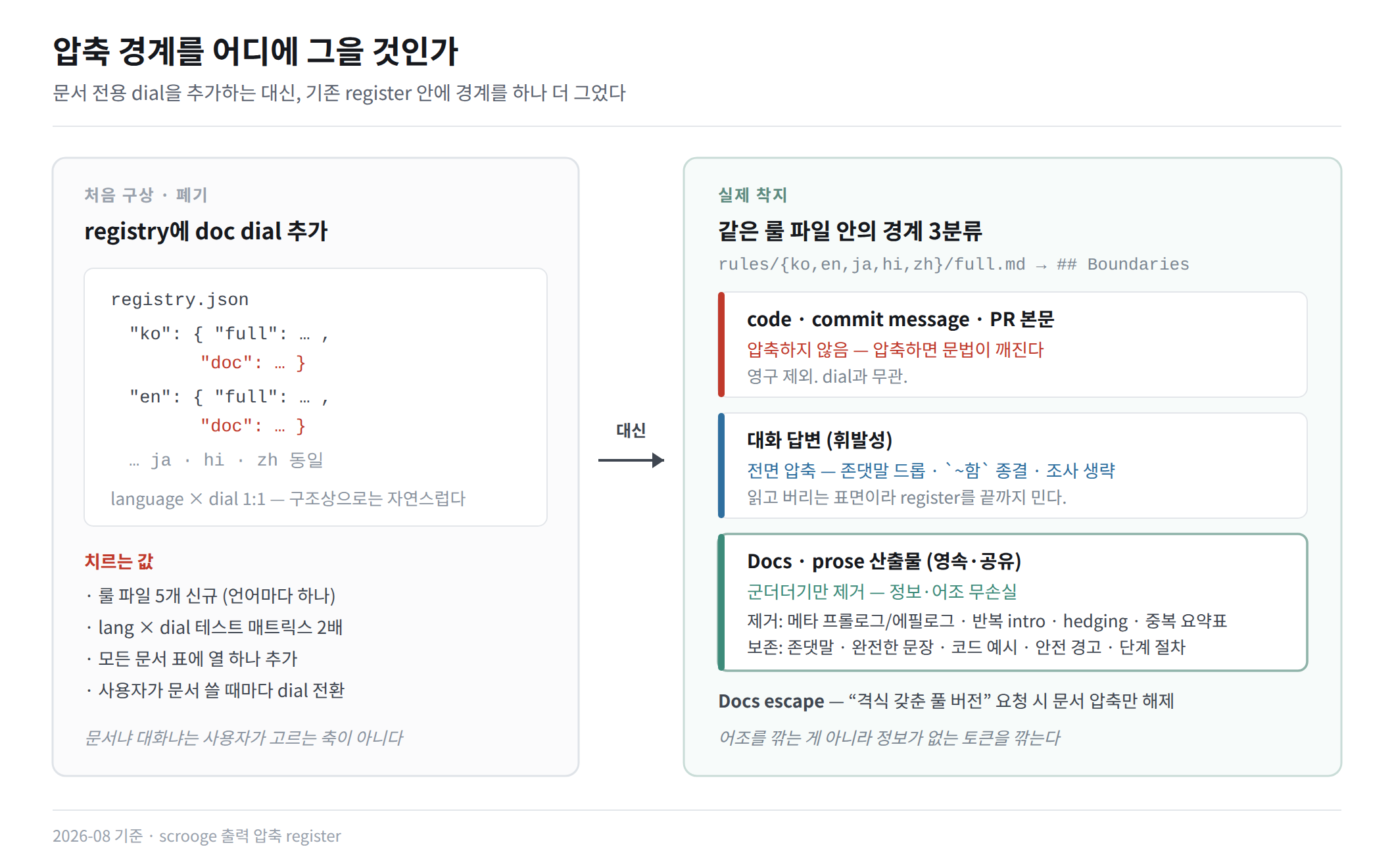Click the blue accent bar on 대화 답변 card

point(721,466)
